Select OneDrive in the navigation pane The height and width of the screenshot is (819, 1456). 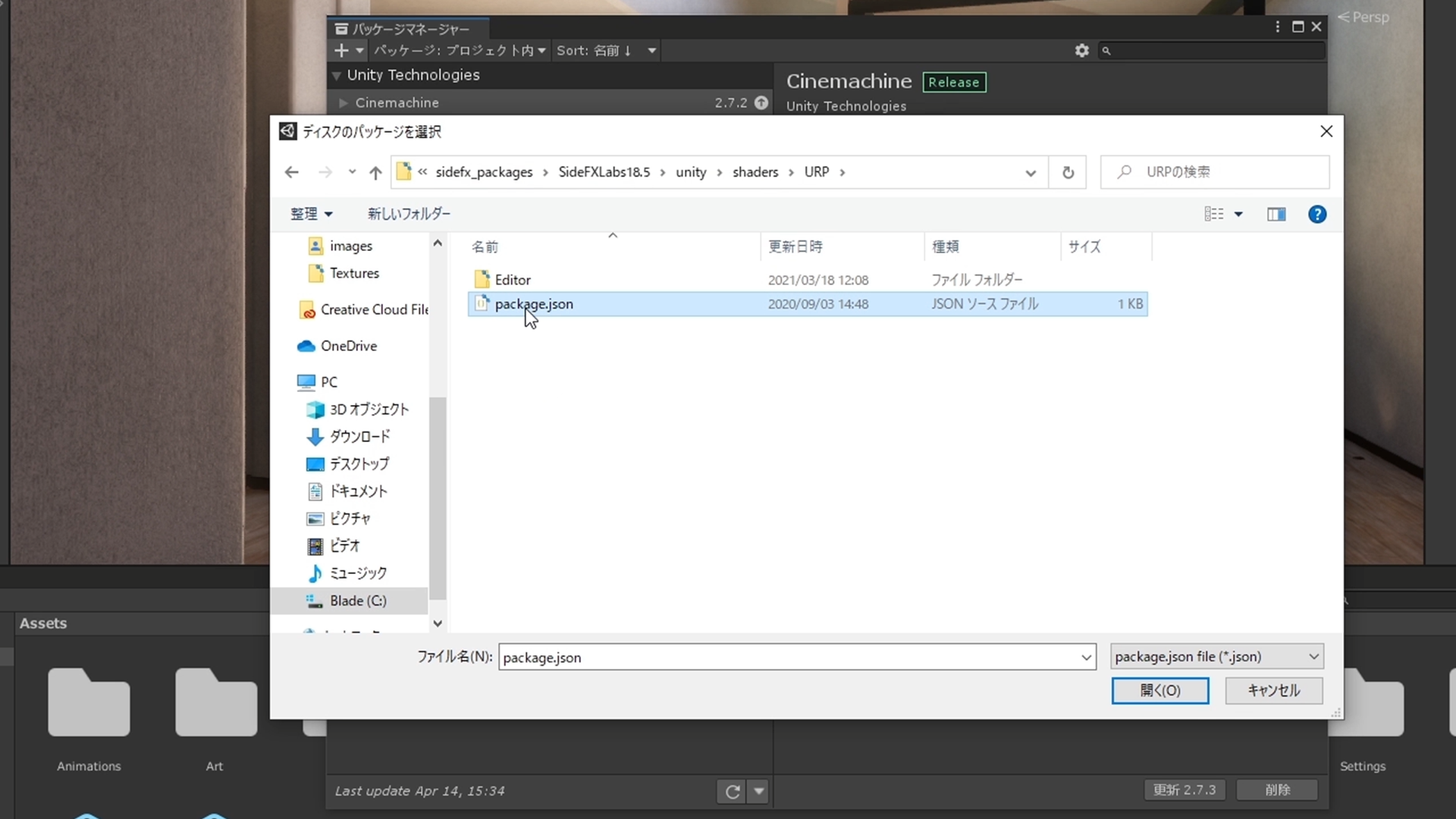pos(349,346)
